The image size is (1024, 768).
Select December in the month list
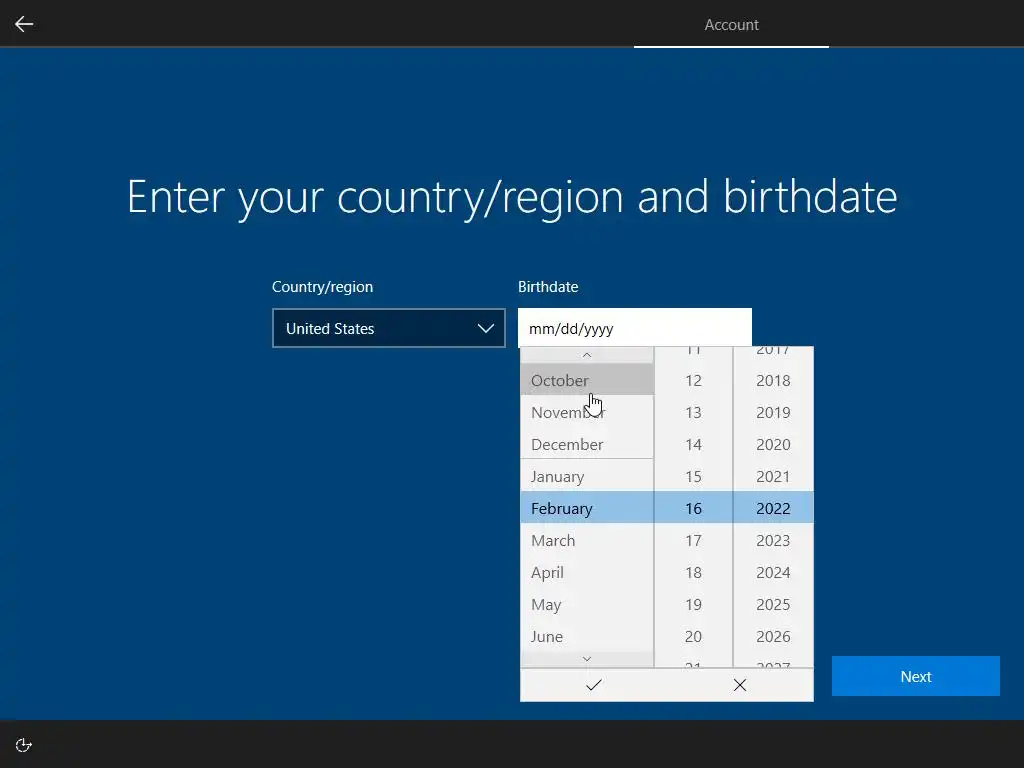(586, 444)
